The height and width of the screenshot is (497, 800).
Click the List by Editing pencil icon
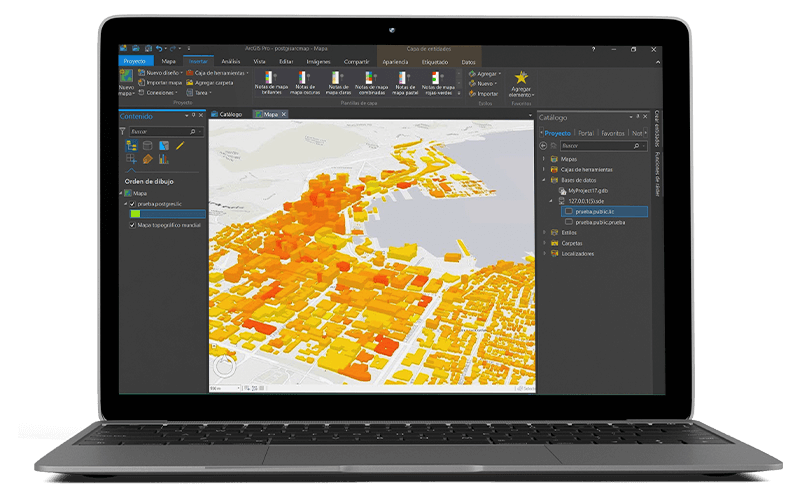pos(180,146)
